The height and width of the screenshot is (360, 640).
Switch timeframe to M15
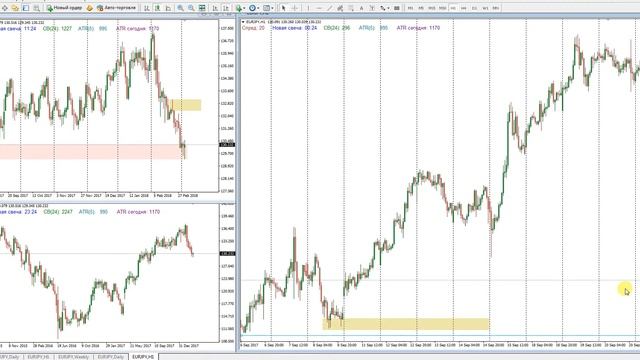click(x=431, y=8)
